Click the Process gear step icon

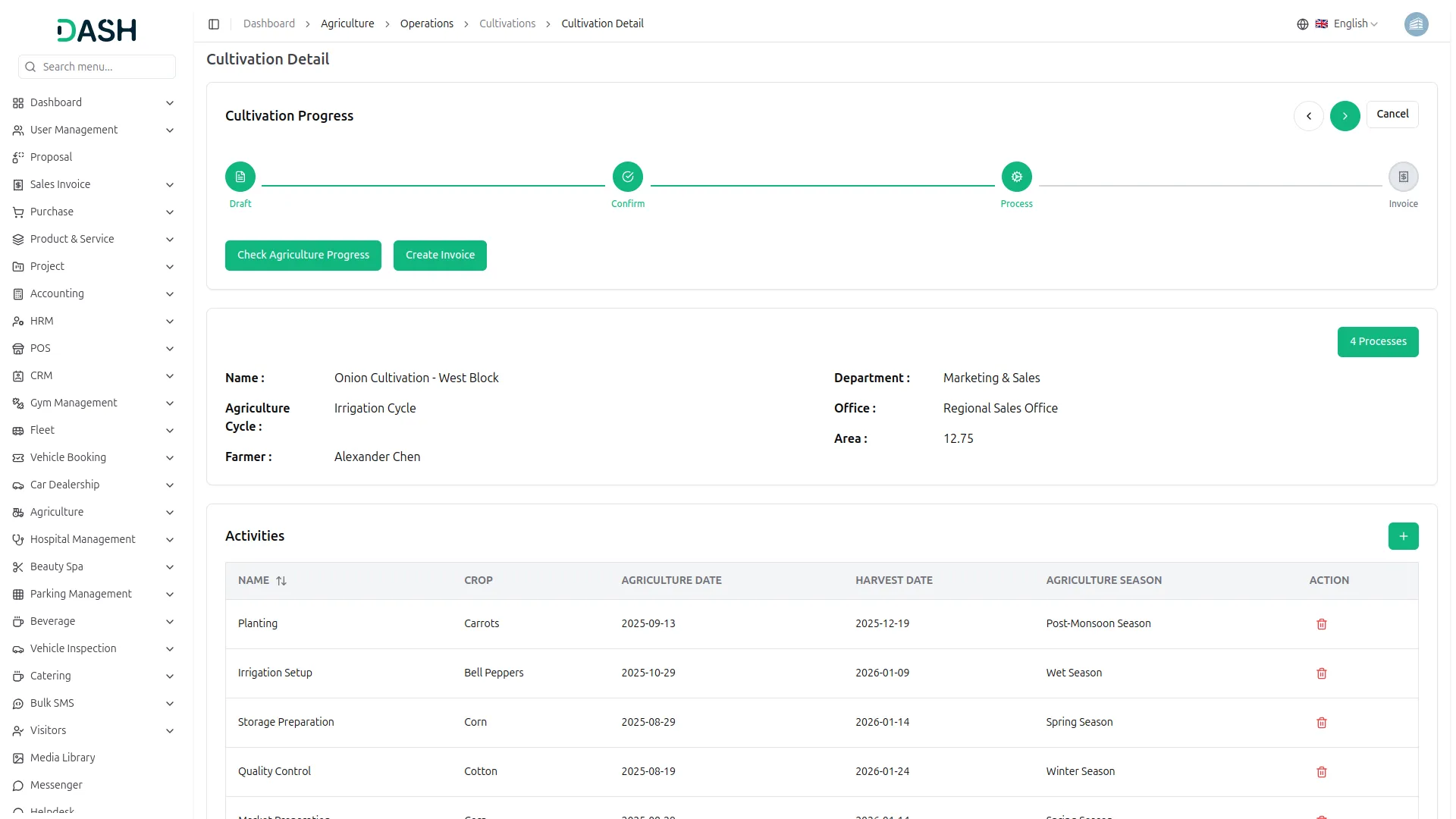click(1016, 177)
